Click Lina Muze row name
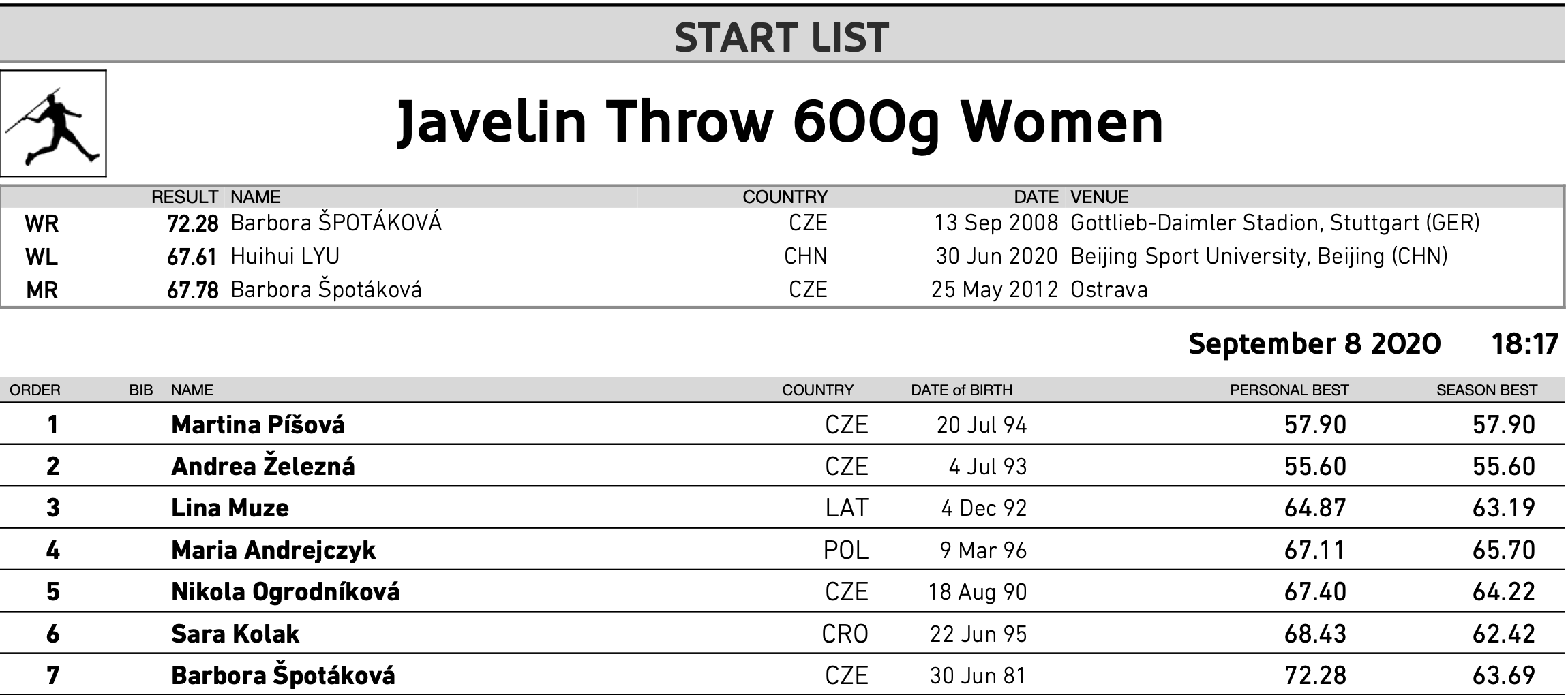Screen dimensions: 1568x695 click(230, 508)
